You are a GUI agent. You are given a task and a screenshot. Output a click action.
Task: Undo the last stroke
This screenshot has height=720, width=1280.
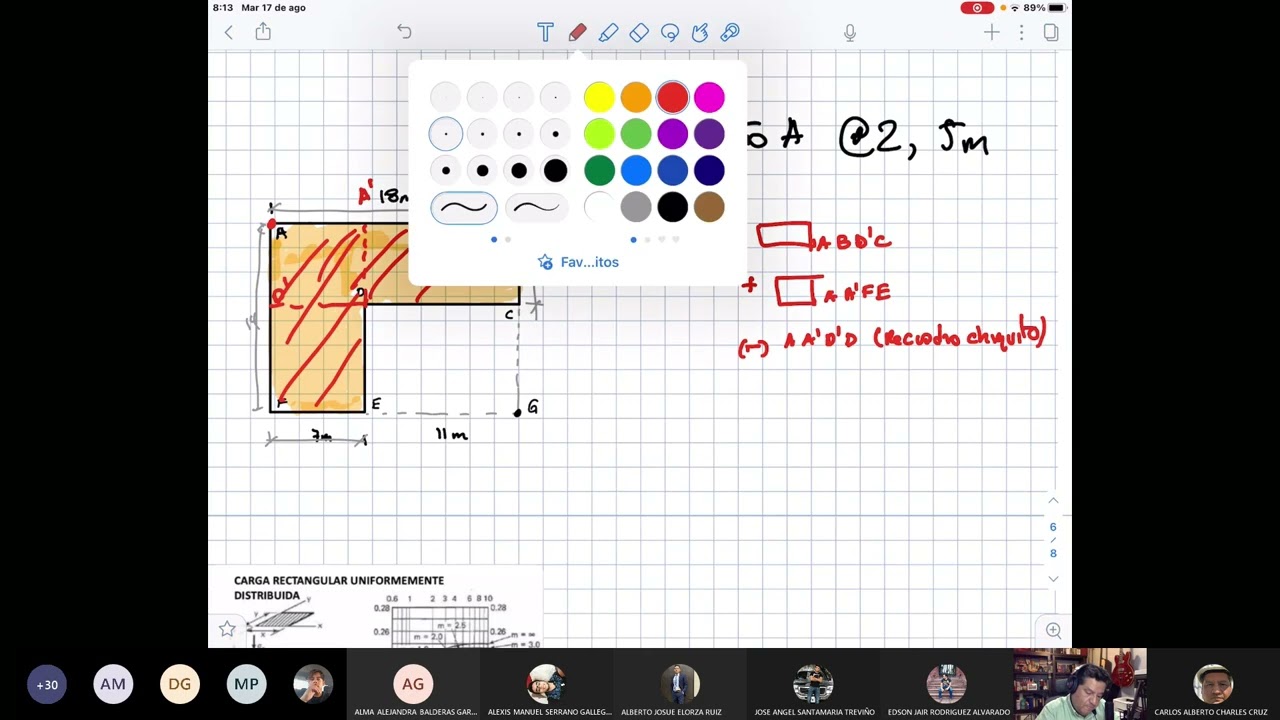[x=404, y=32]
